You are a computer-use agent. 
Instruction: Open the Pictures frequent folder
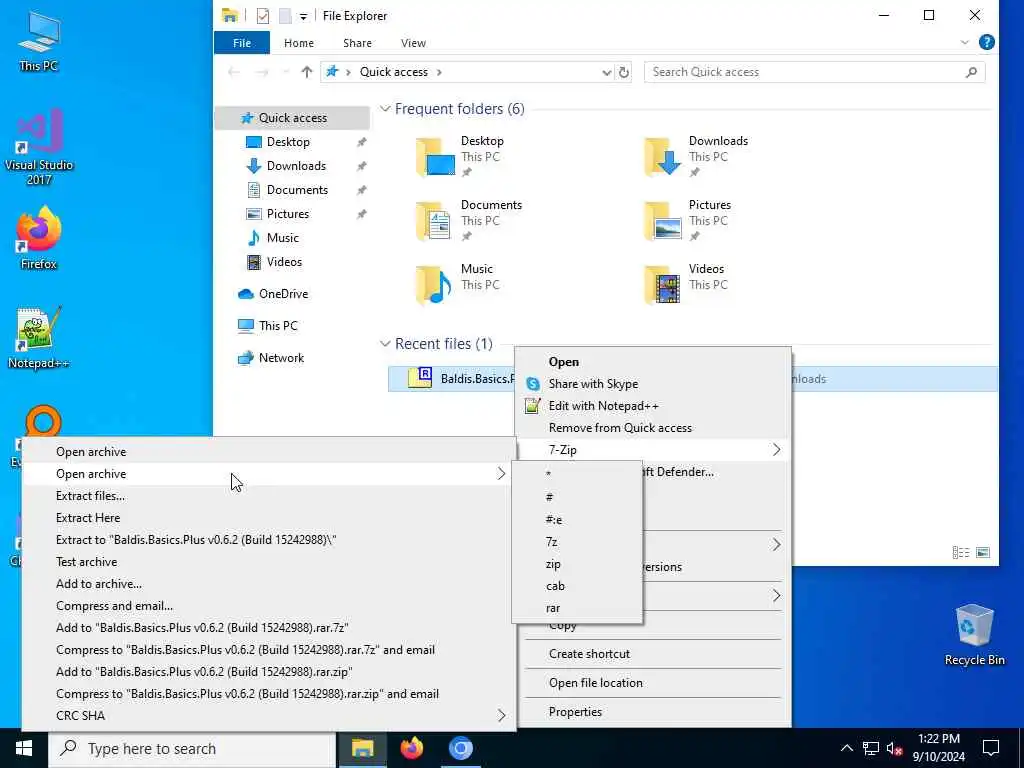[687, 220]
